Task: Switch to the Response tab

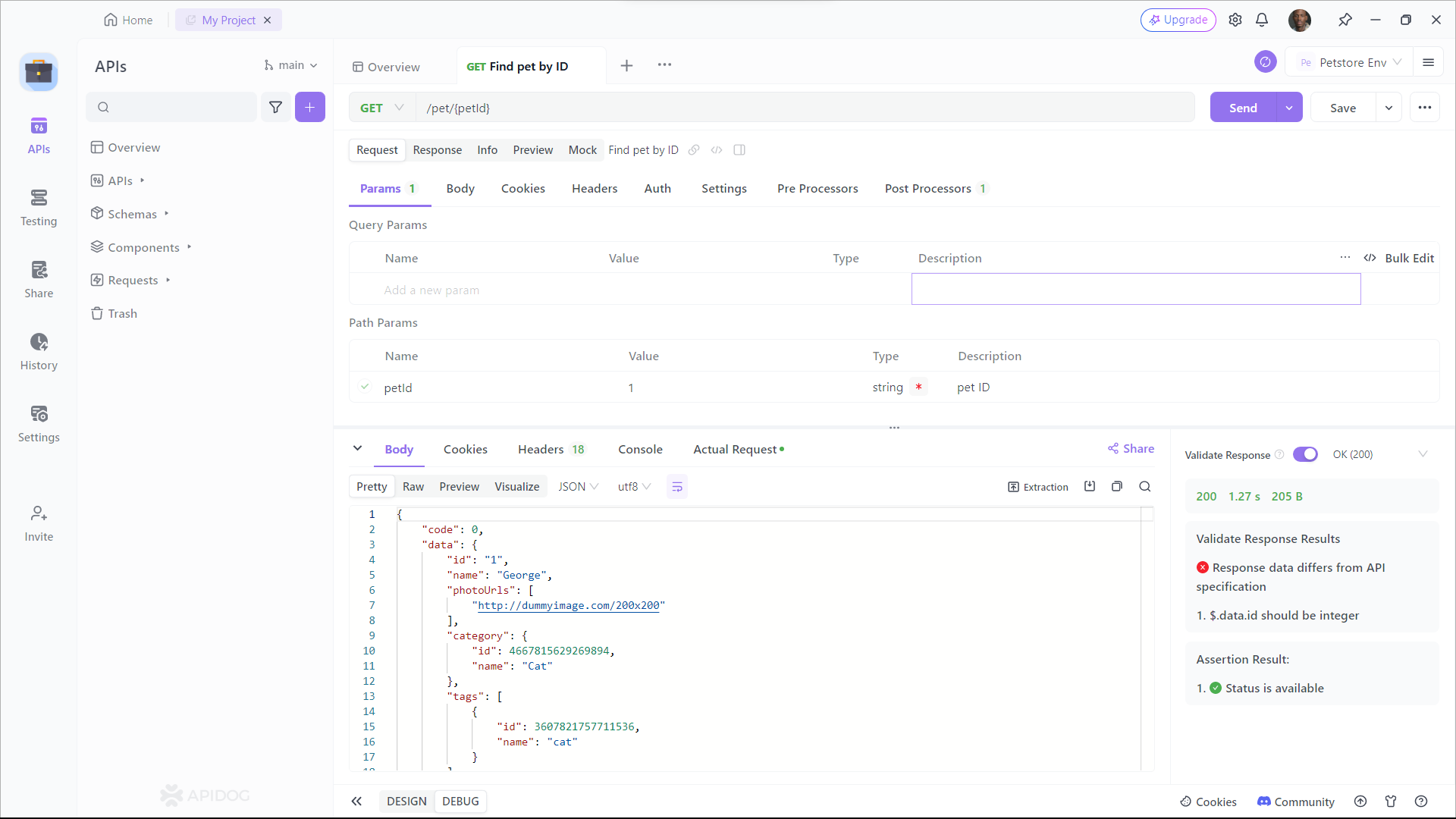Action: click(437, 149)
